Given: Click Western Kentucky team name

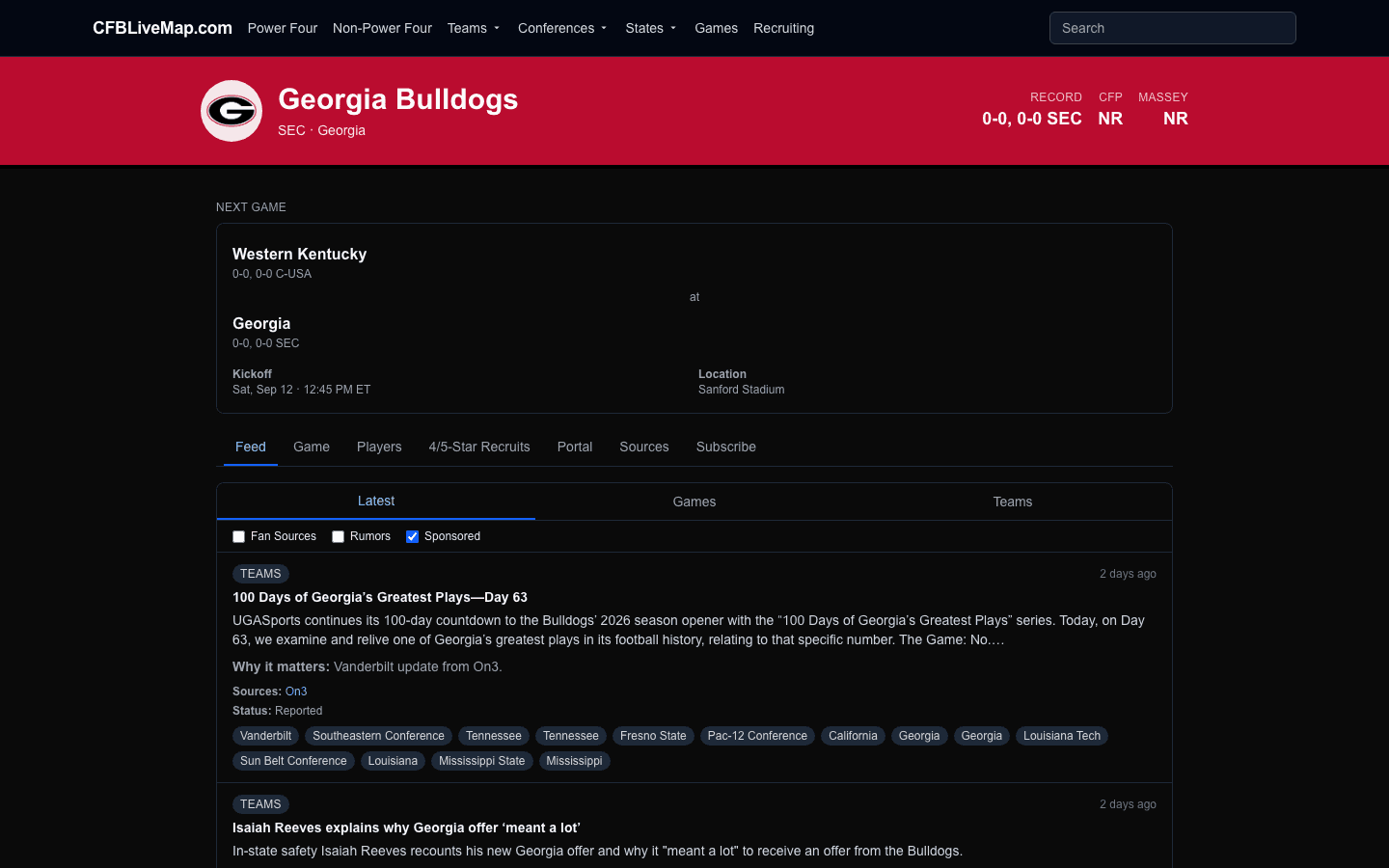Looking at the screenshot, I should [x=299, y=254].
